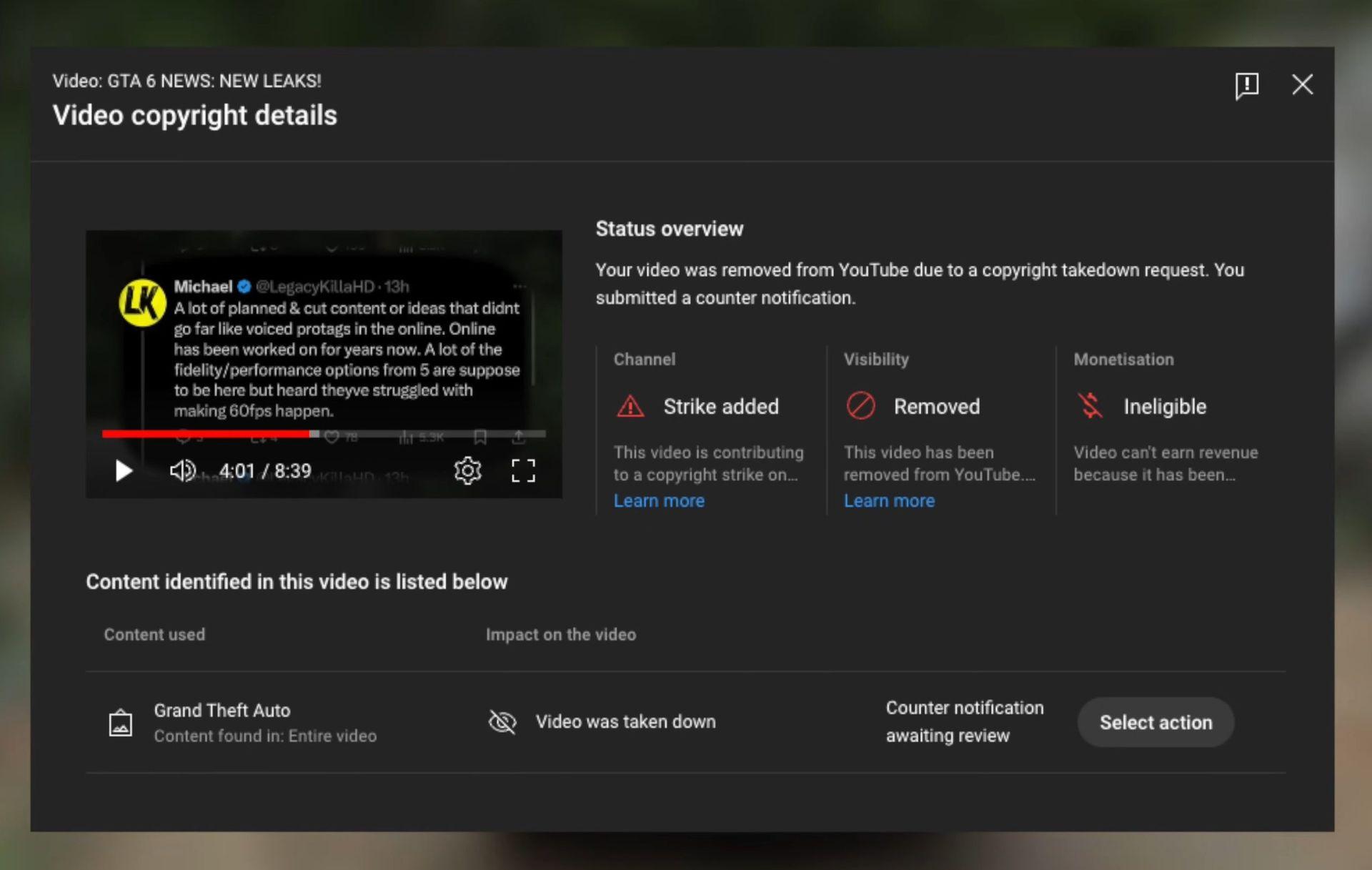
Task: Open the send feedback panel
Action: point(1247,86)
